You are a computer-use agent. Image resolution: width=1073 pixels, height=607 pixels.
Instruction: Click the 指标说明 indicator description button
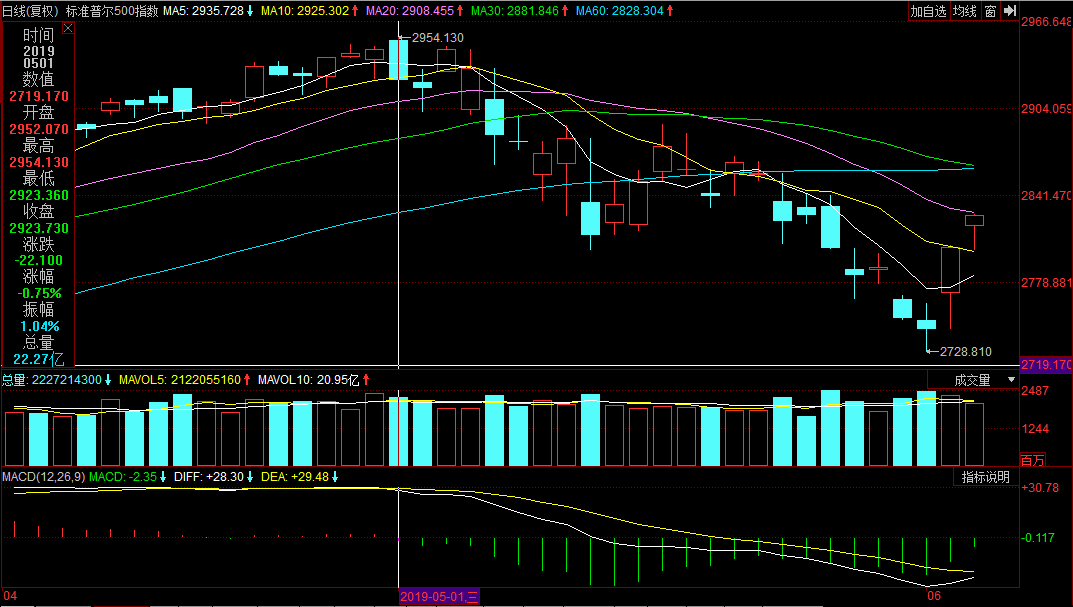click(x=986, y=477)
